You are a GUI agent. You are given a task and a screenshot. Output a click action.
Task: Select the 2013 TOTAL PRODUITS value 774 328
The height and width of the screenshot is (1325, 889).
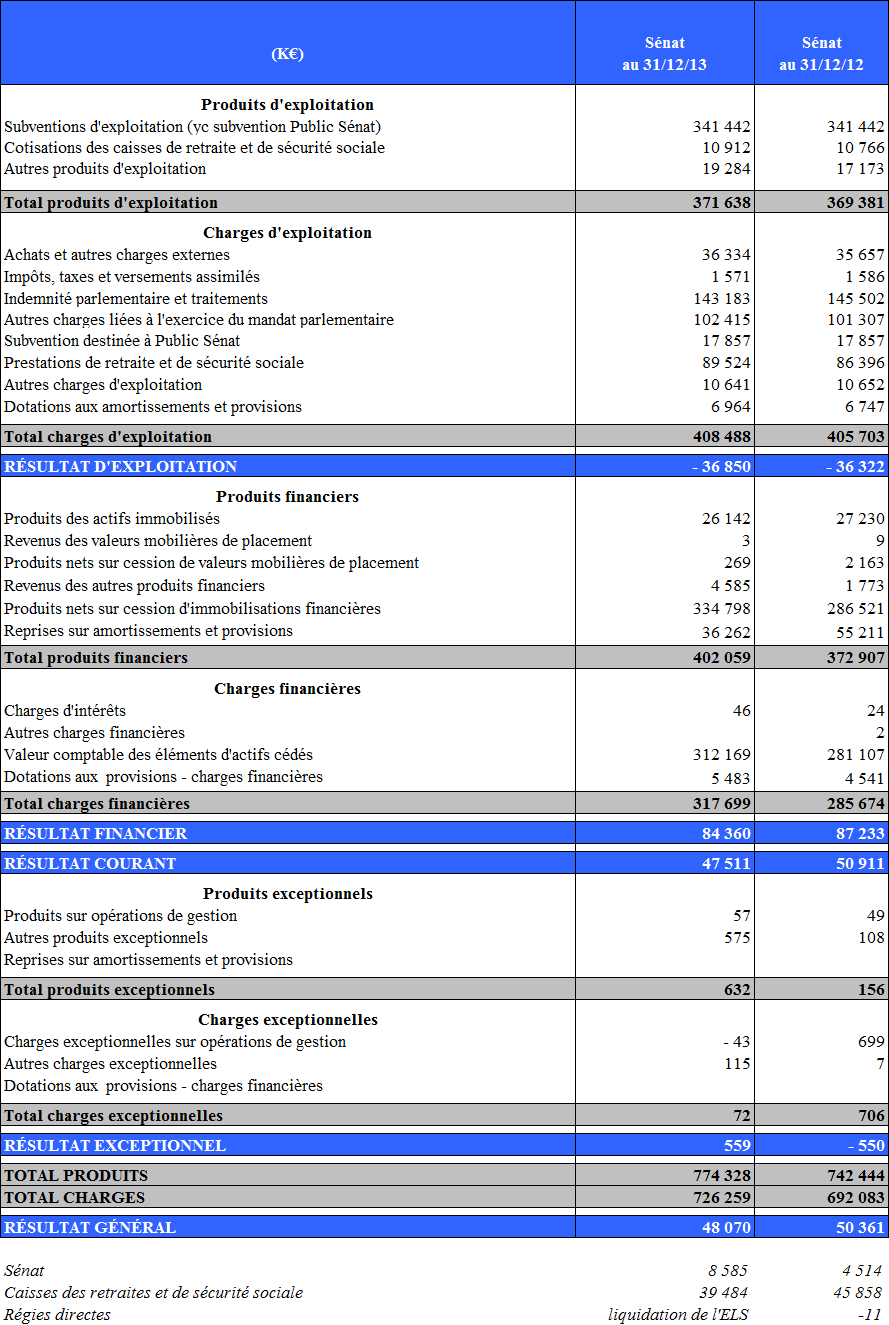[721, 1176]
